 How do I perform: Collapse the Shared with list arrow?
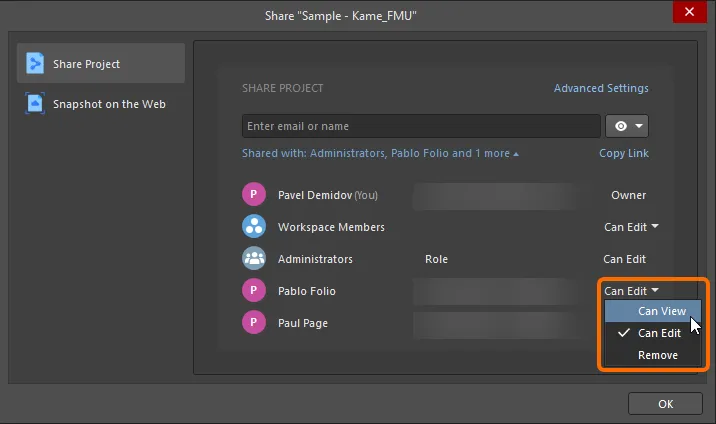click(x=516, y=154)
